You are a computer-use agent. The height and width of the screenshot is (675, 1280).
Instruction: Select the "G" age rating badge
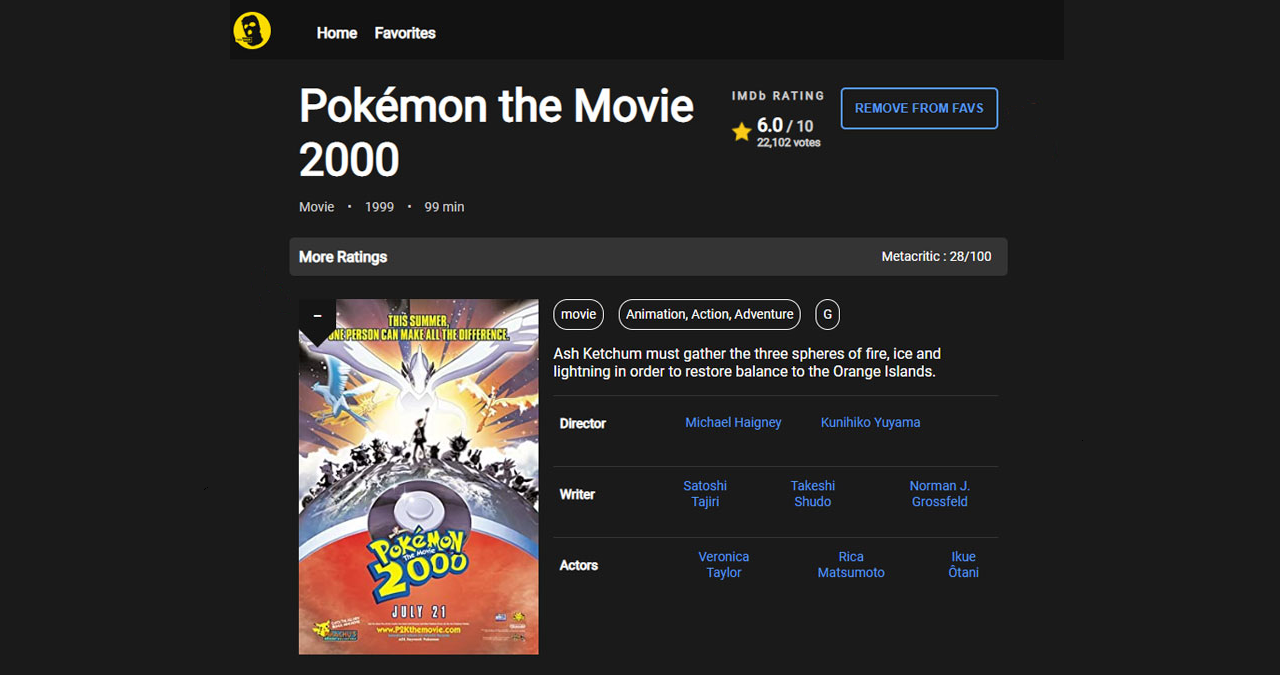(x=827, y=314)
